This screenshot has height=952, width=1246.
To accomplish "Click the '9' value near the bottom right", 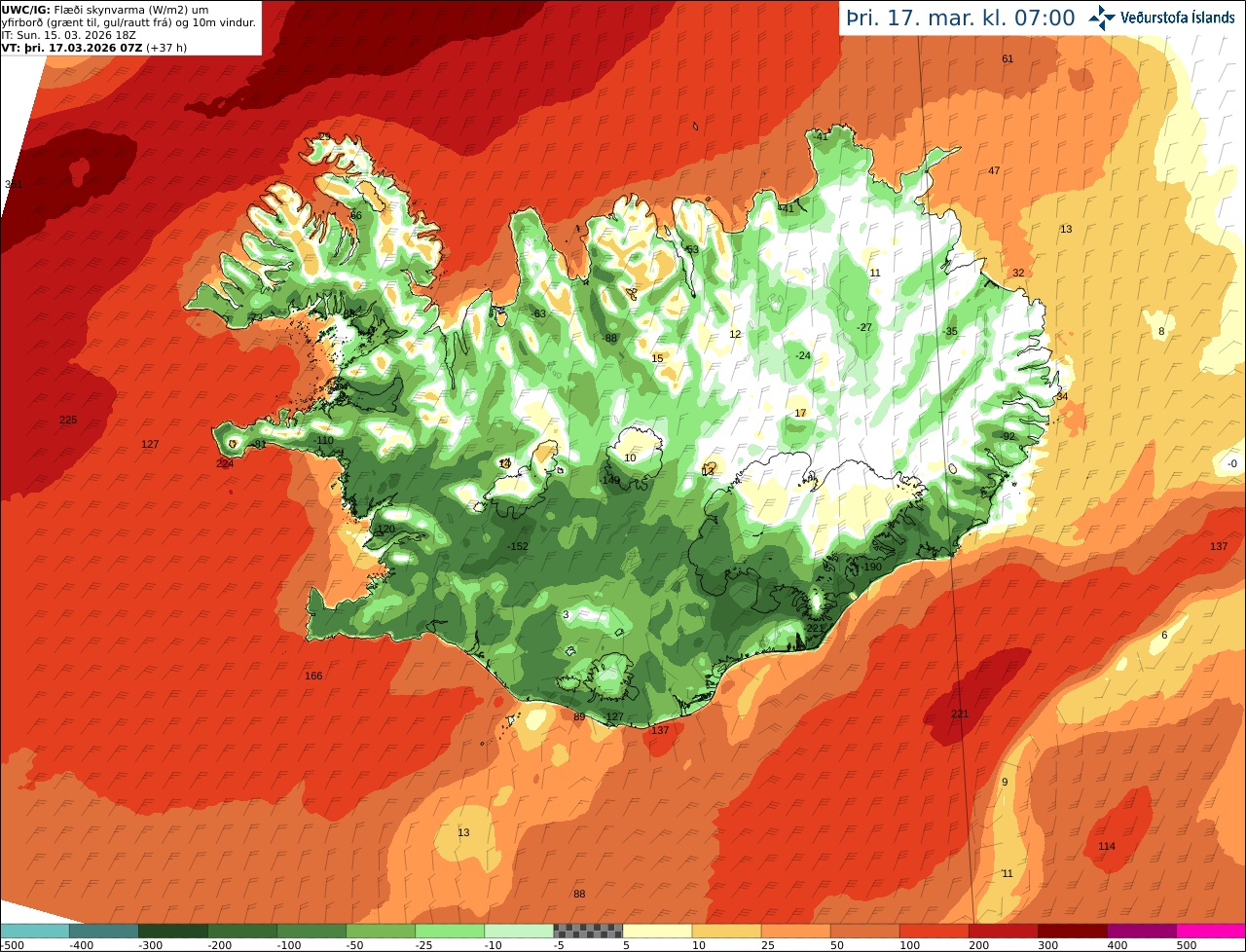I will pyautogui.click(x=1005, y=783).
